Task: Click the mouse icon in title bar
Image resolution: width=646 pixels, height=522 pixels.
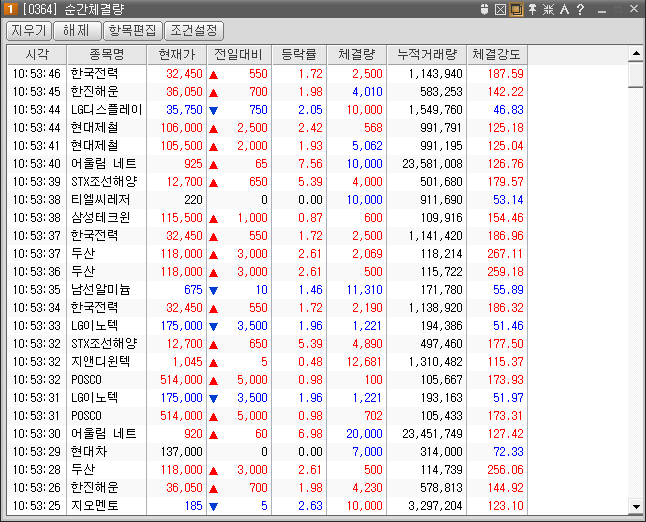Action: pyautogui.click(x=484, y=9)
